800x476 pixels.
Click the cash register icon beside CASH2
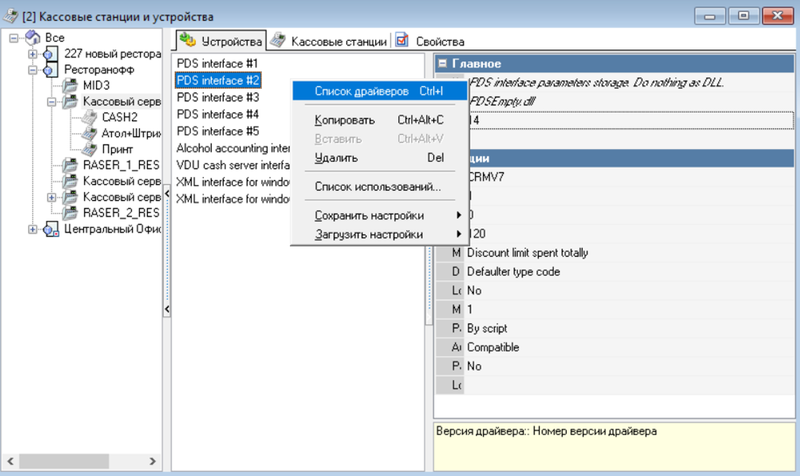point(89,117)
